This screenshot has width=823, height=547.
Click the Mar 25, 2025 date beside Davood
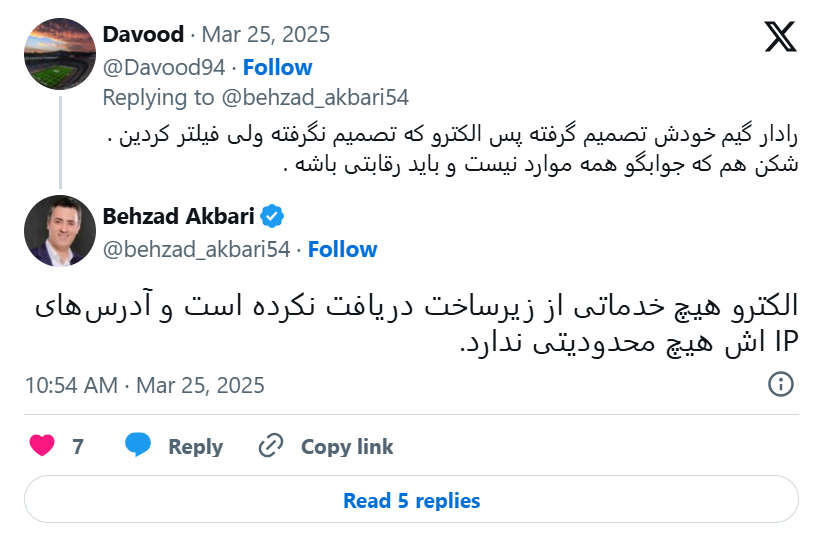click(266, 35)
